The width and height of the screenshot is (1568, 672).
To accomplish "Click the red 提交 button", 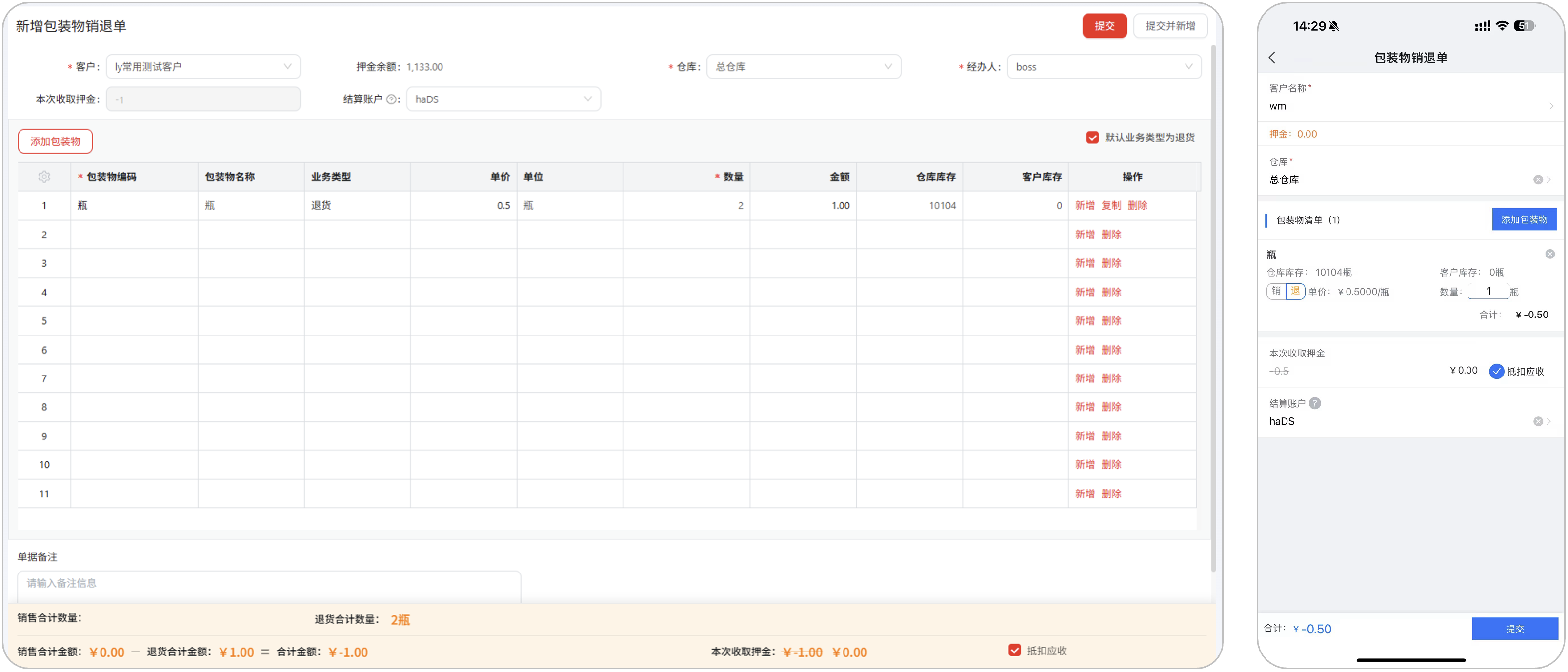I will tap(1104, 25).
